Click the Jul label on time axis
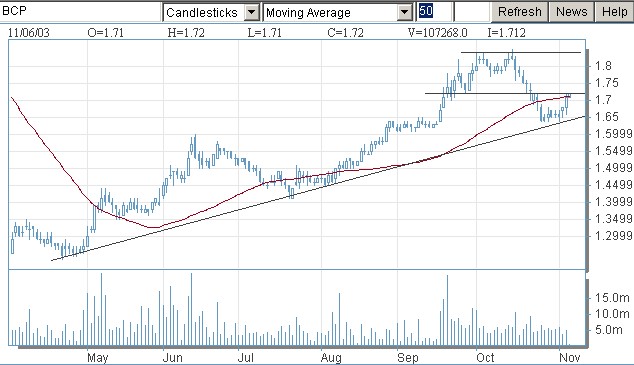Viewport: 634px width, 365px height. 245,358
